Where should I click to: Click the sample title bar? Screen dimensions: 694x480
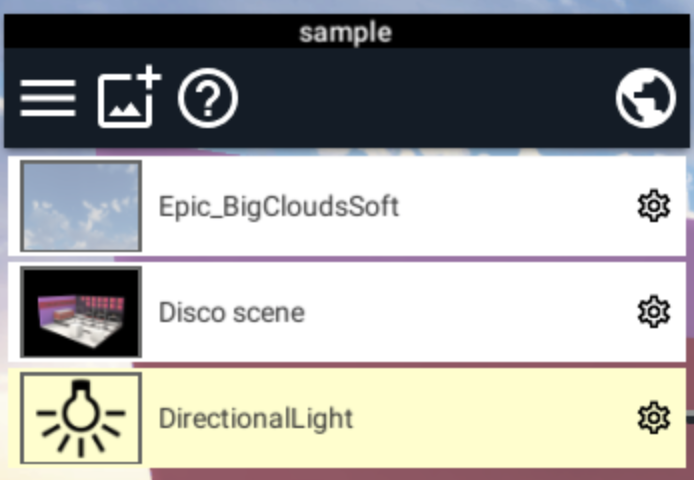(347, 31)
